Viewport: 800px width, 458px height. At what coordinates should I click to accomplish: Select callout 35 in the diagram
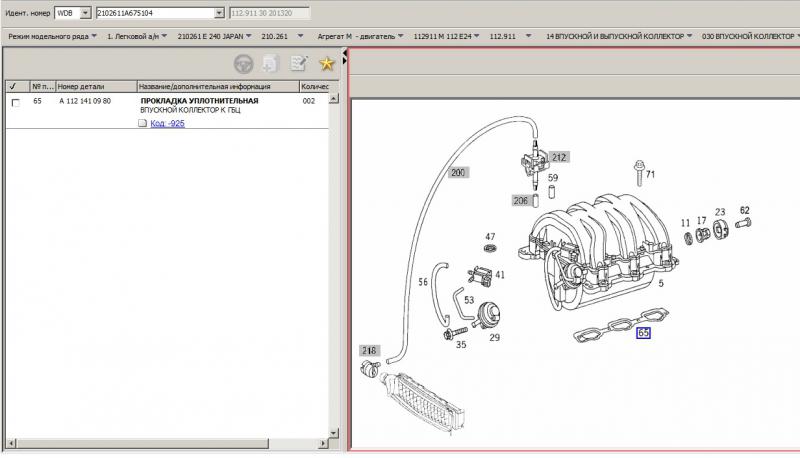(461, 344)
